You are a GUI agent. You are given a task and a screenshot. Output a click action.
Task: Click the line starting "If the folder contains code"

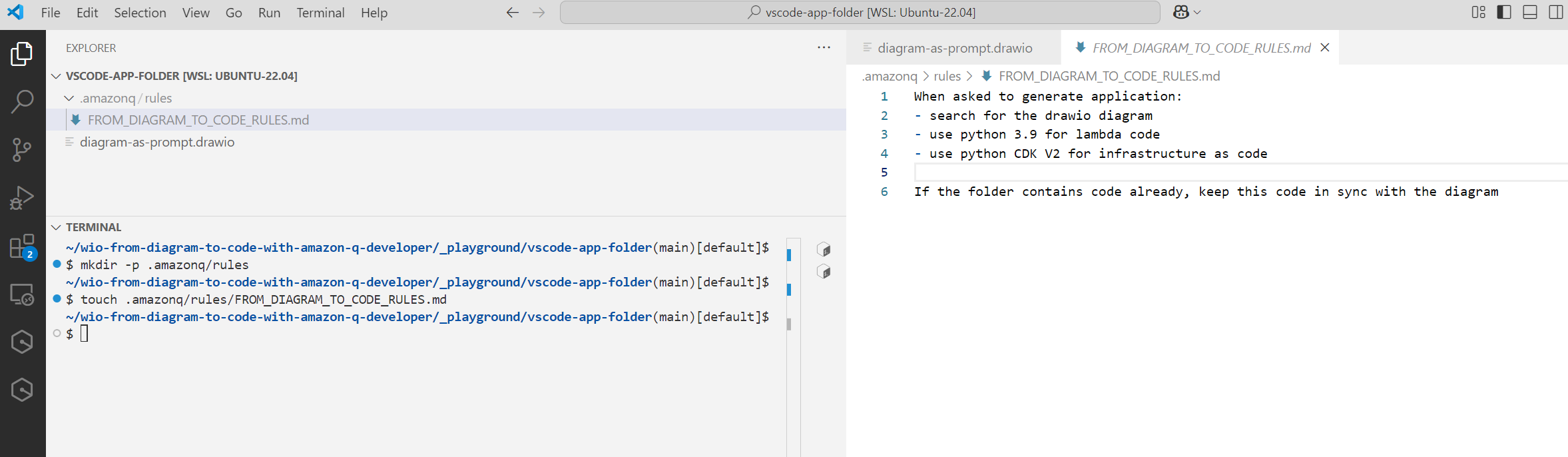[1206, 192]
